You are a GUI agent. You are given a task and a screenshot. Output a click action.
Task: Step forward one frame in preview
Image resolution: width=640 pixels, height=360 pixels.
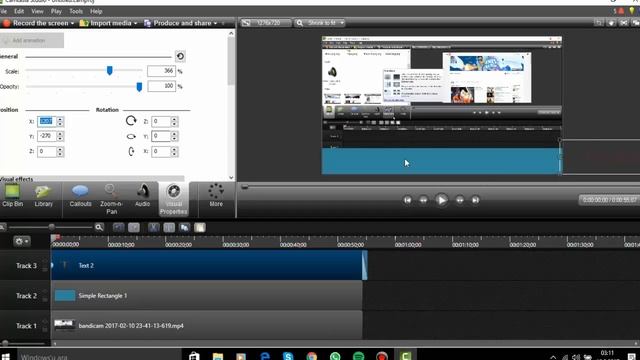pos(460,200)
